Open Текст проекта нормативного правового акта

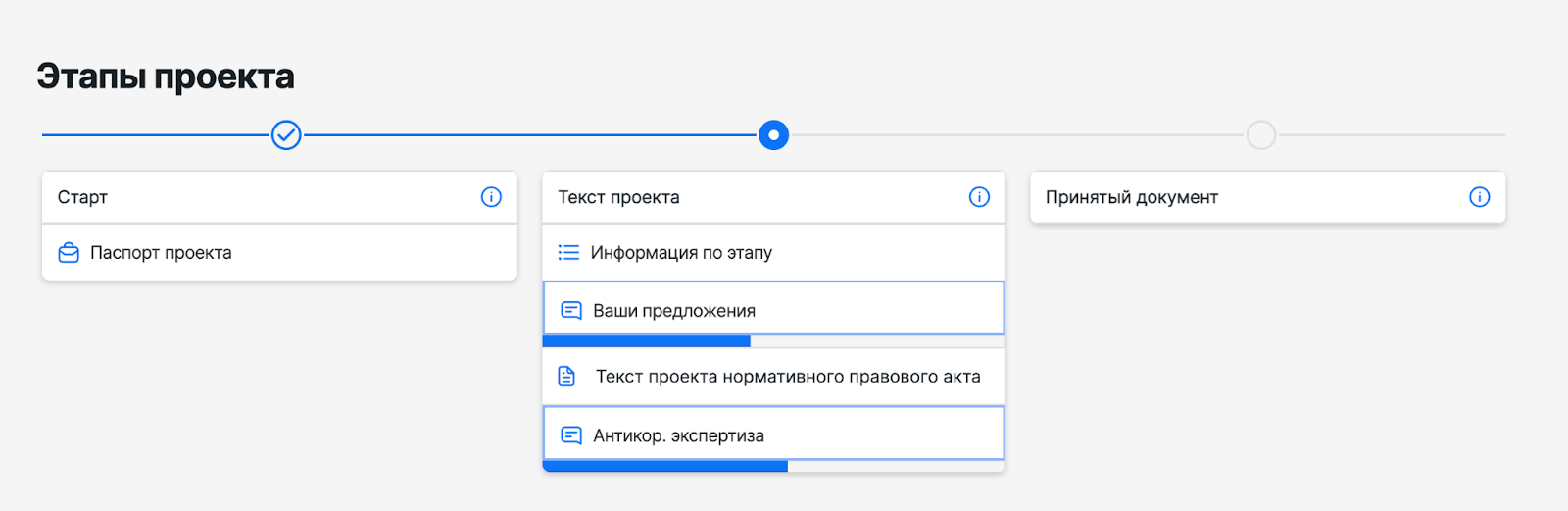(x=788, y=377)
